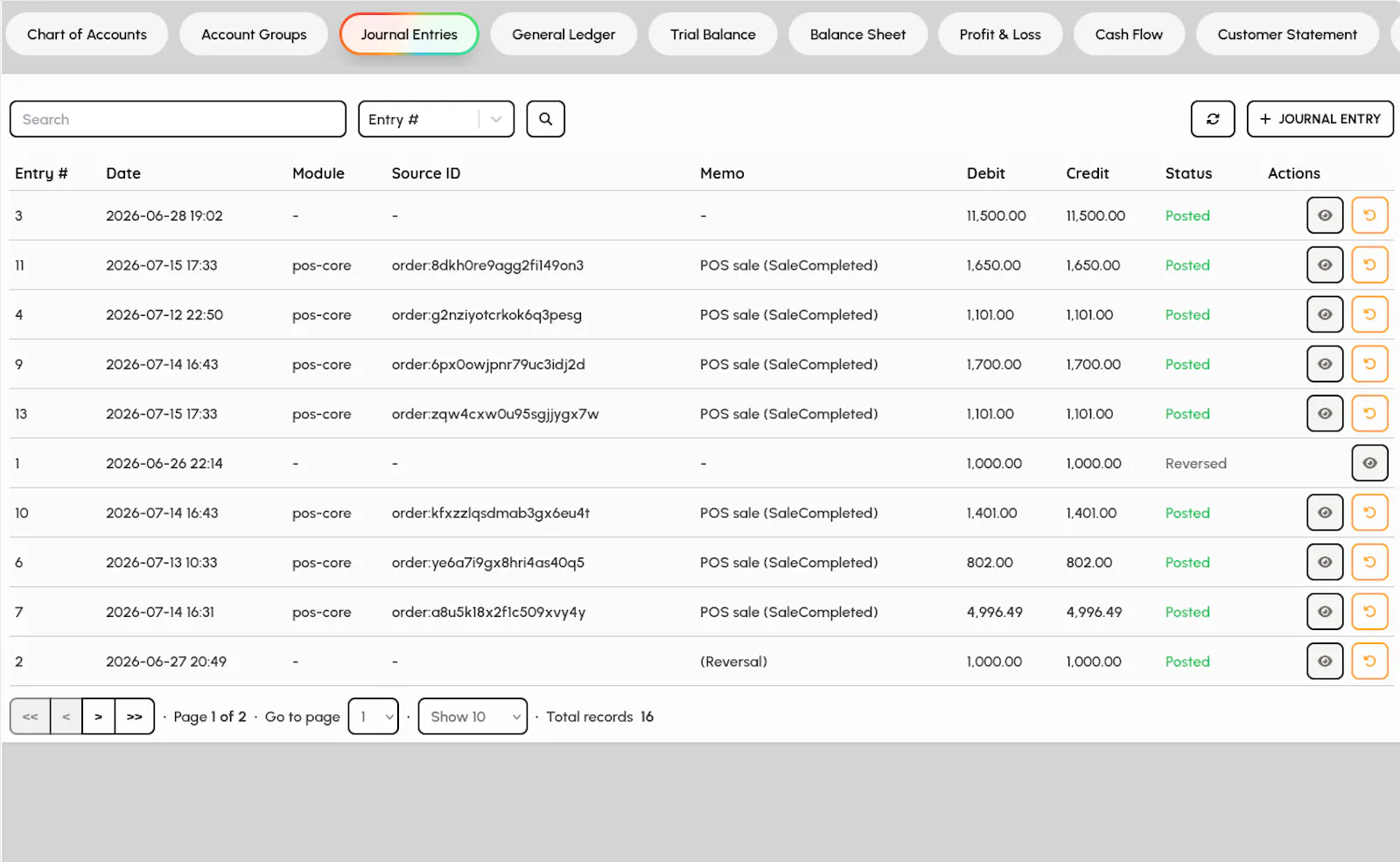Viewport: 1400px width, 862px height.
Task: Reverse journal entry 10
Action: pos(1369,513)
